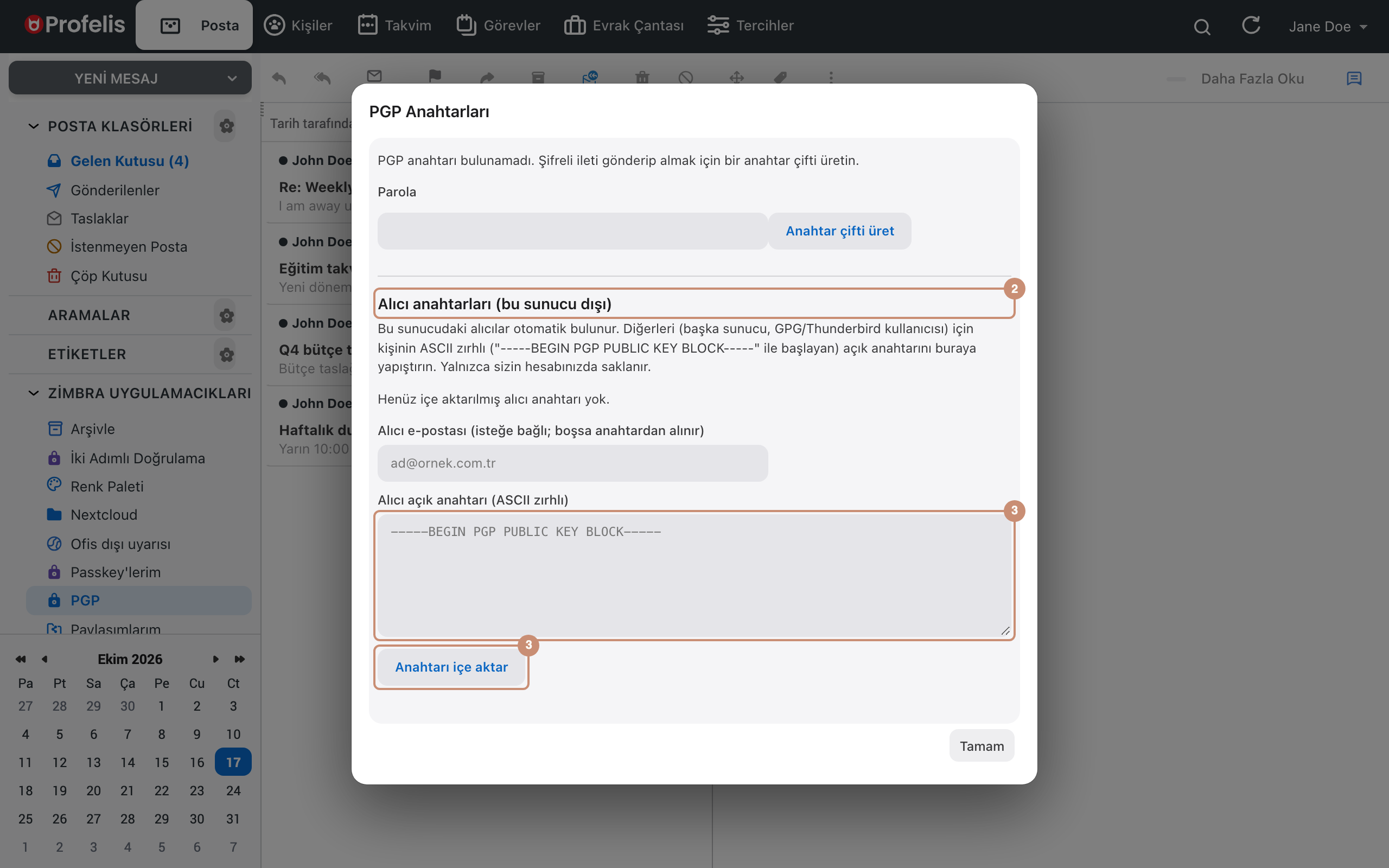Open İki Adımlı Doğrulama zimlet
The image size is (1389, 868).
click(x=137, y=458)
